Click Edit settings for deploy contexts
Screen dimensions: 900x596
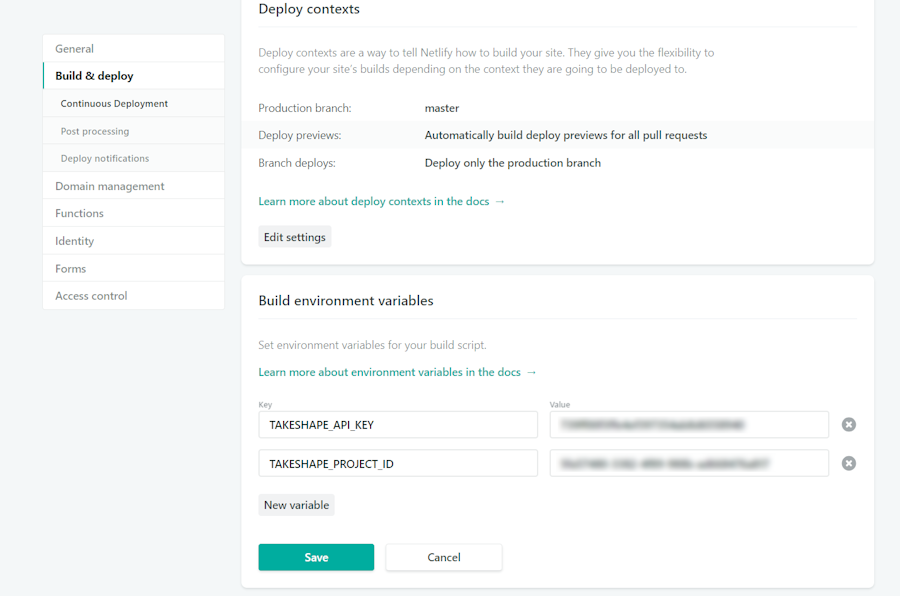(x=294, y=237)
